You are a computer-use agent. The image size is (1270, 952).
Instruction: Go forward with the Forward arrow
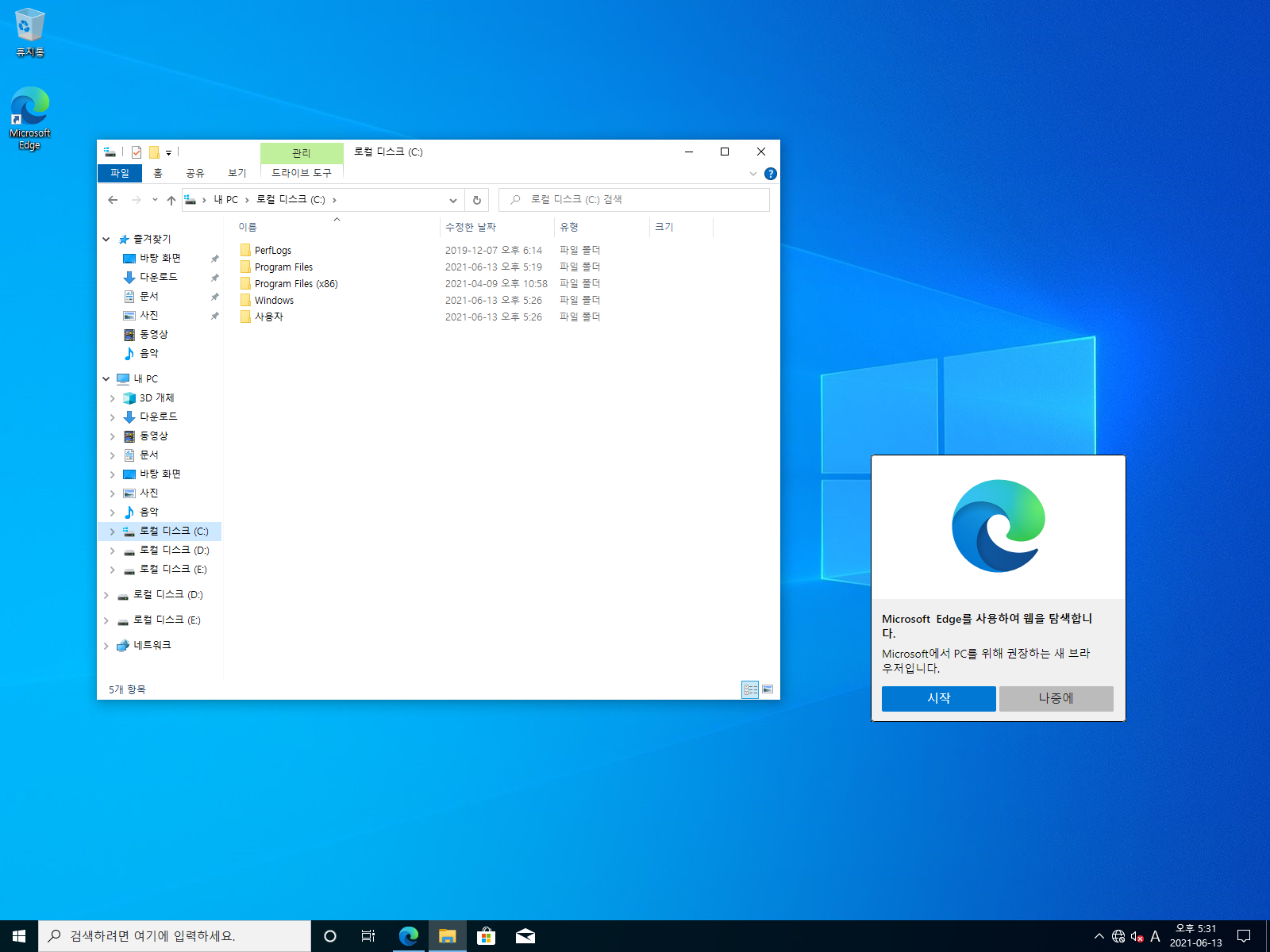pos(137,200)
